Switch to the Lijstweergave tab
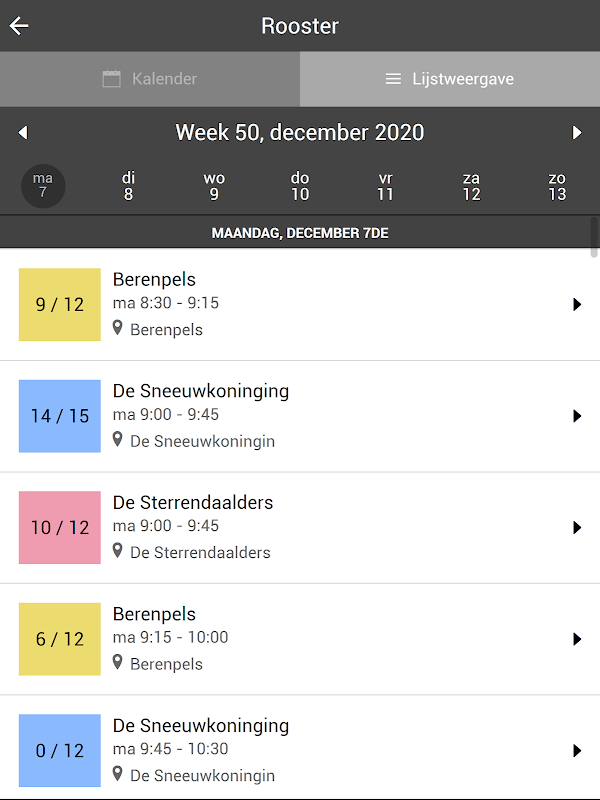 click(450, 79)
